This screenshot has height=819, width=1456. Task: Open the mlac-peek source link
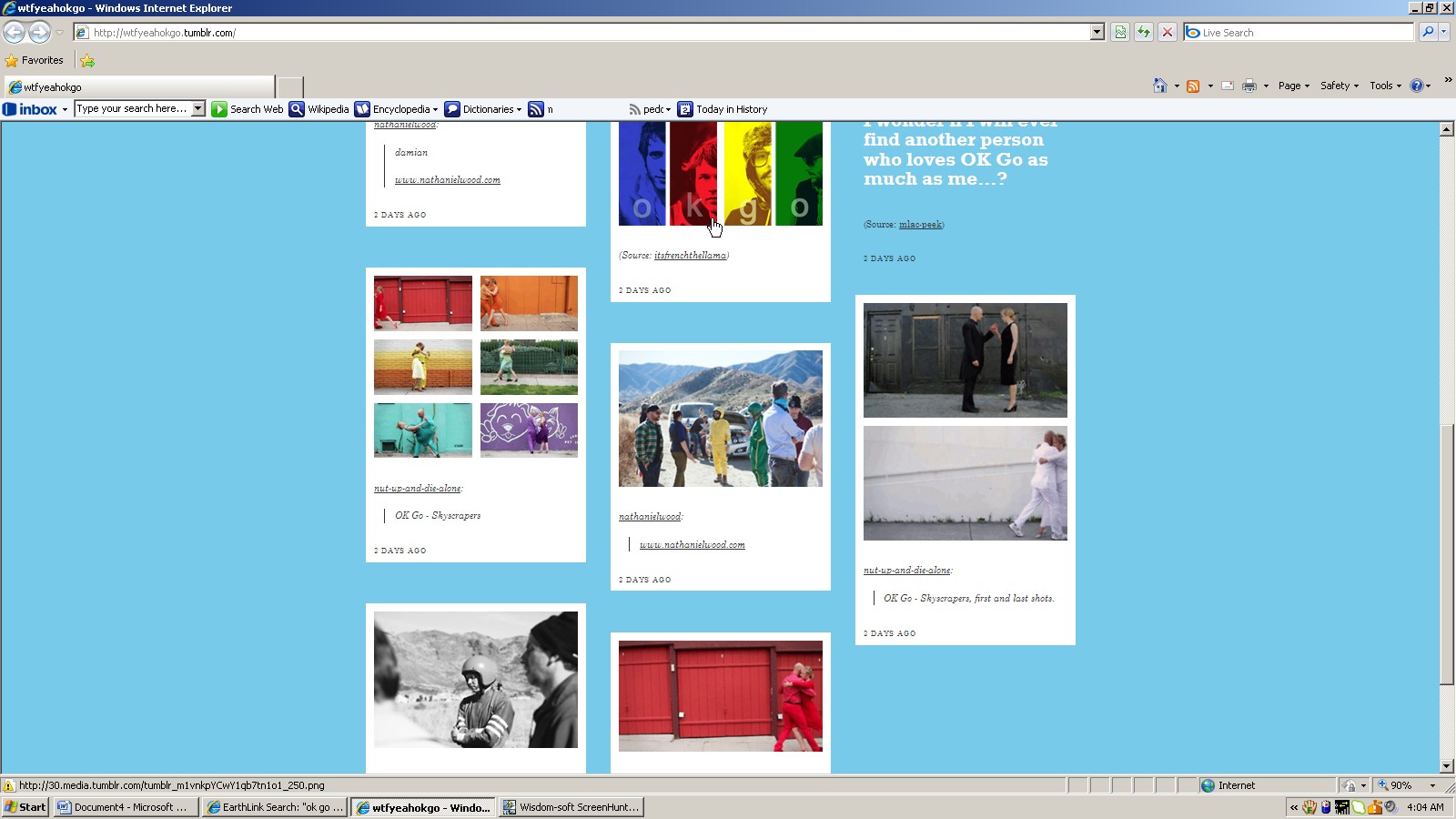(x=920, y=225)
